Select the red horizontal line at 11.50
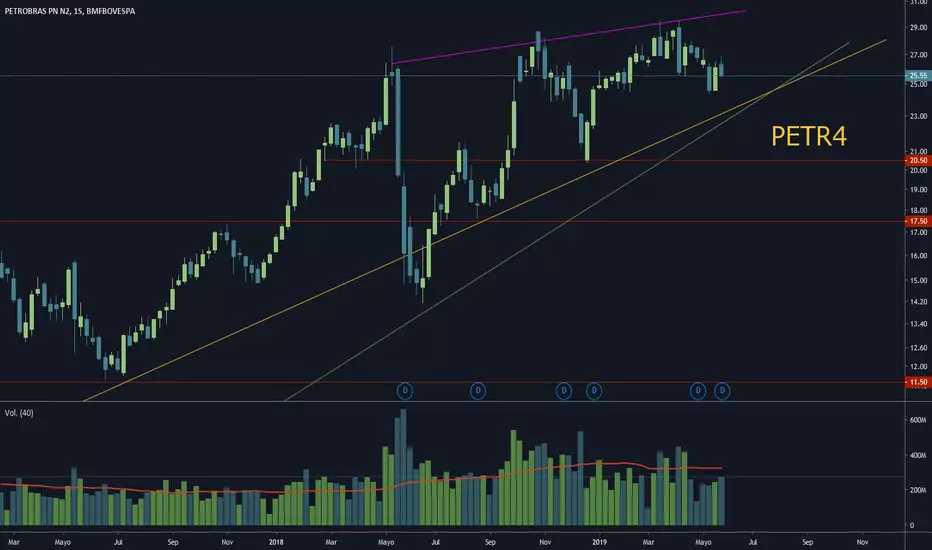This screenshot has height=550, width=932. 452,382
